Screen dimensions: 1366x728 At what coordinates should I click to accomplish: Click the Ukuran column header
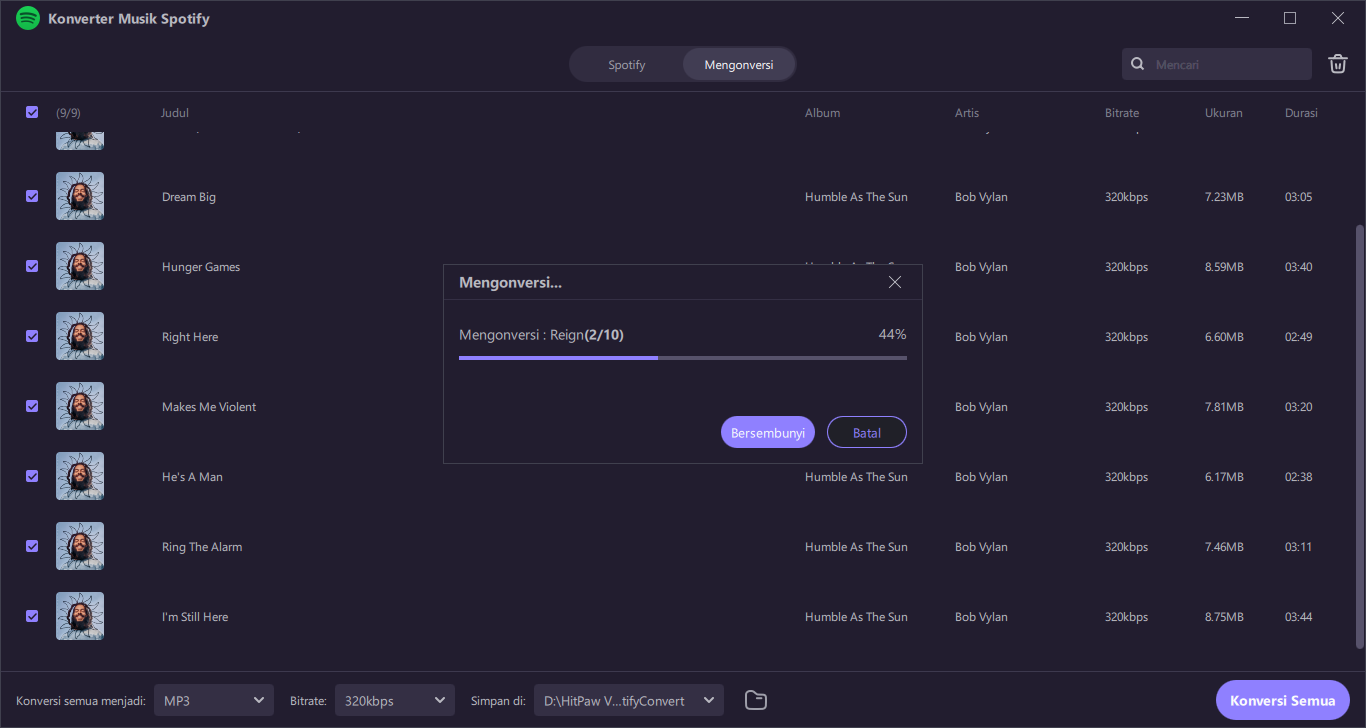click(1224, 113)
